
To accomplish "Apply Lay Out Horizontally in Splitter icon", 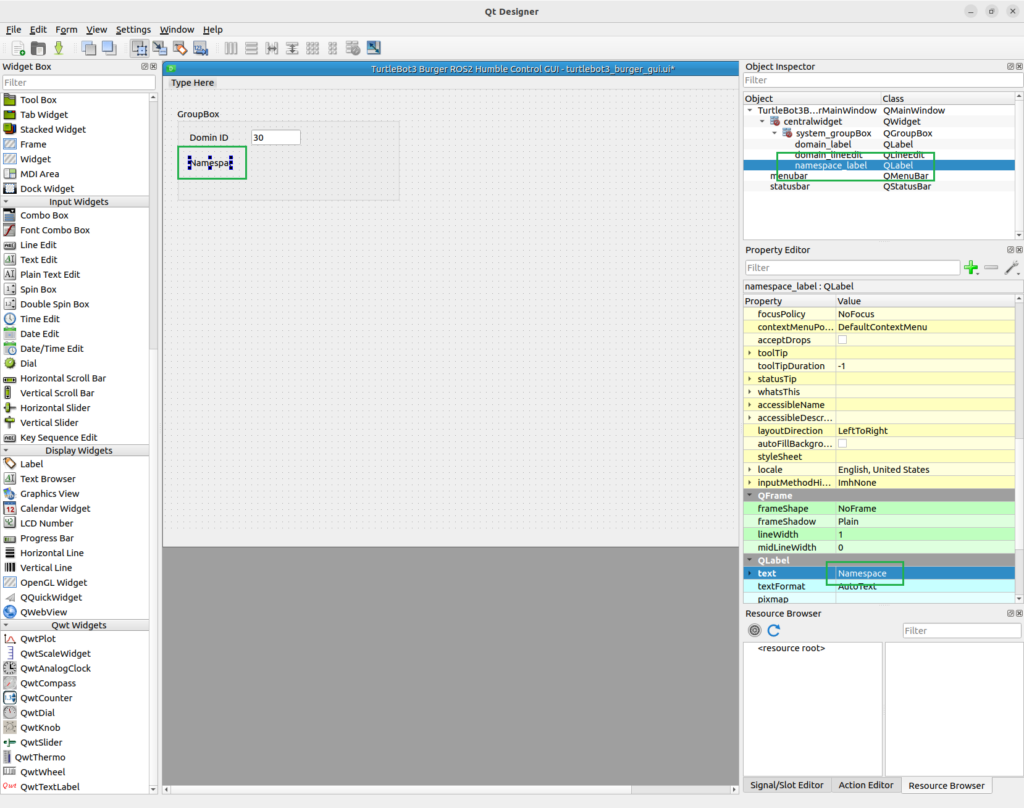I will point(272,48).
